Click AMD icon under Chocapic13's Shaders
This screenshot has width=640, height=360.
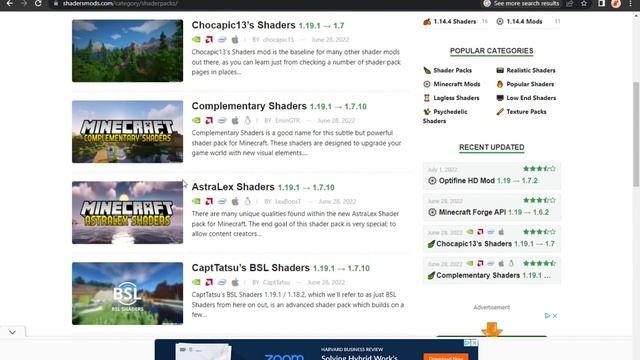pyautogui.click(x=209, y=40)
